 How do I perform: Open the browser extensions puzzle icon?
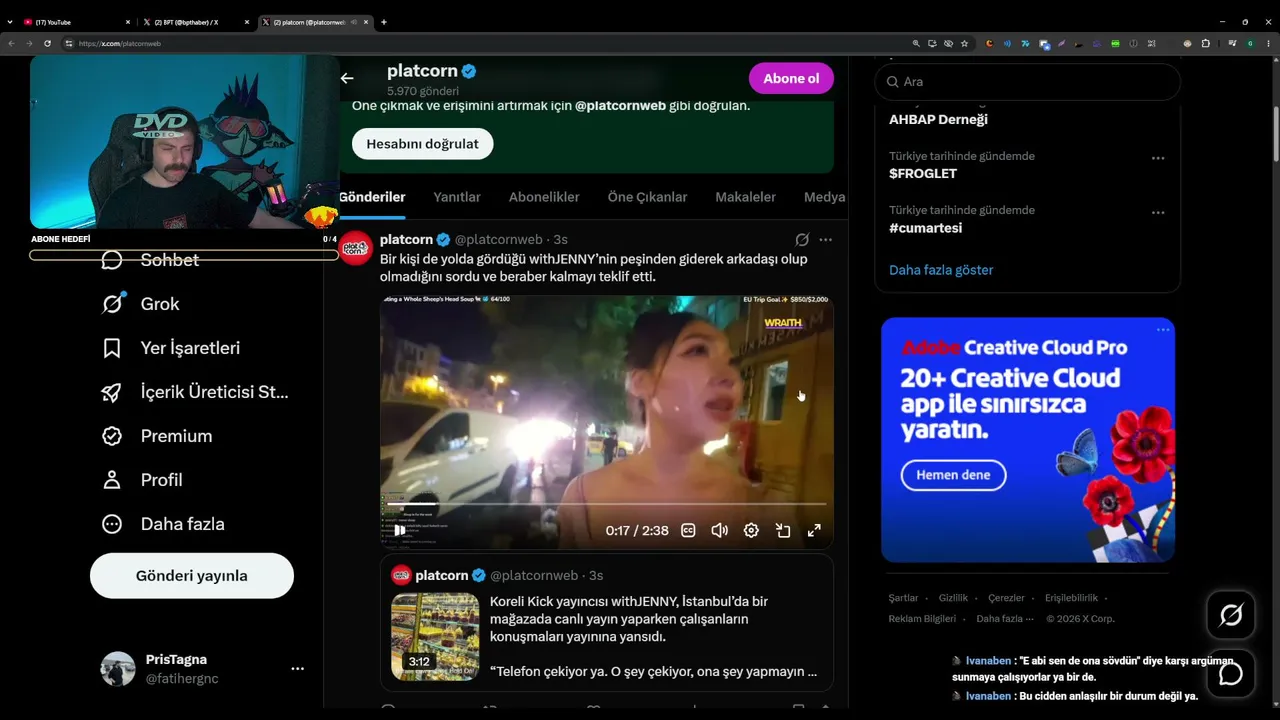[1205, 44]
